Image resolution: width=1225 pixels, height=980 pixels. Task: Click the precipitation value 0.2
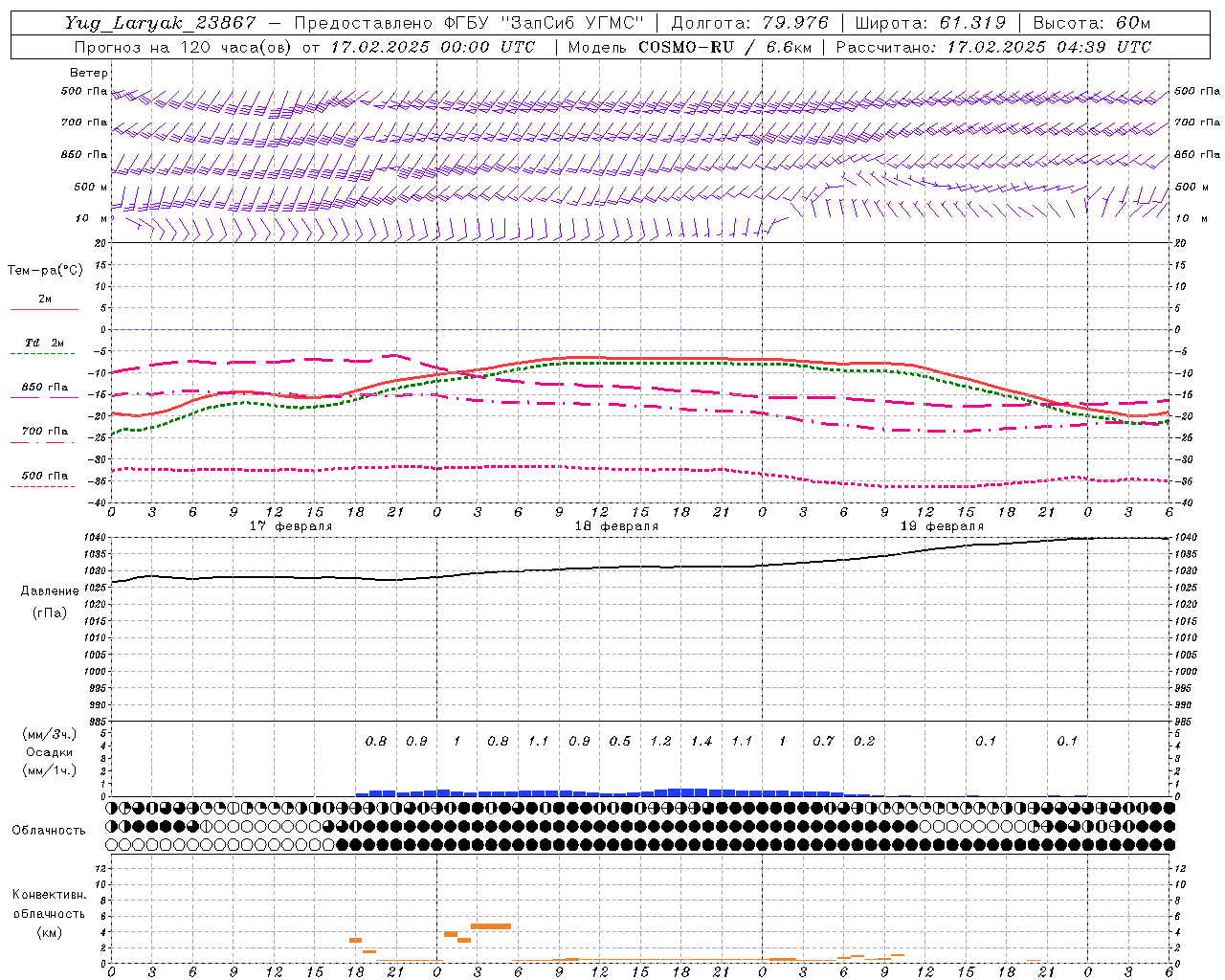tap(864, 741)
